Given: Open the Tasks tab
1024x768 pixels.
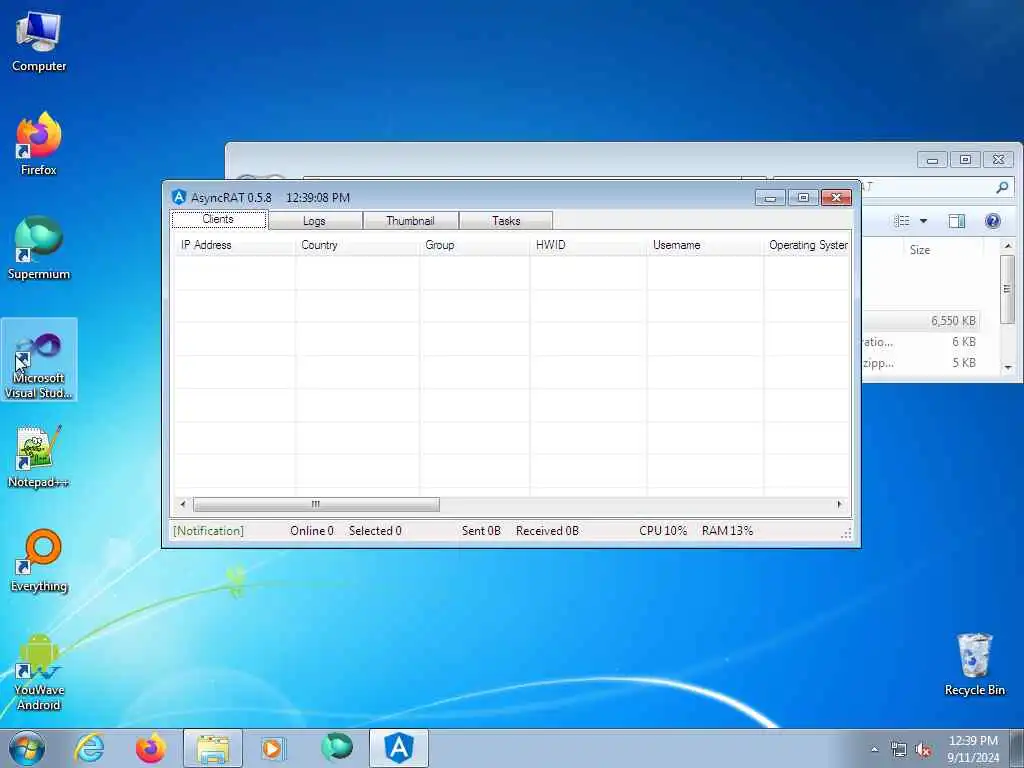Looking at the screenshot, I should click(x=506, y=221).
